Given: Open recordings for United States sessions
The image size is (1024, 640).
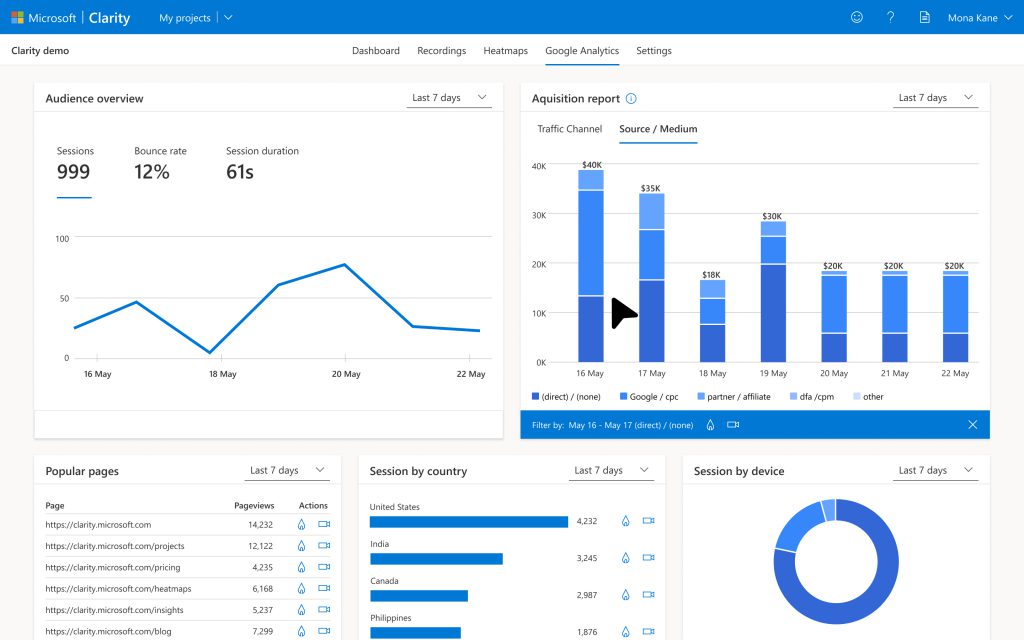Looking at the screenshot, I should point(648,520).
